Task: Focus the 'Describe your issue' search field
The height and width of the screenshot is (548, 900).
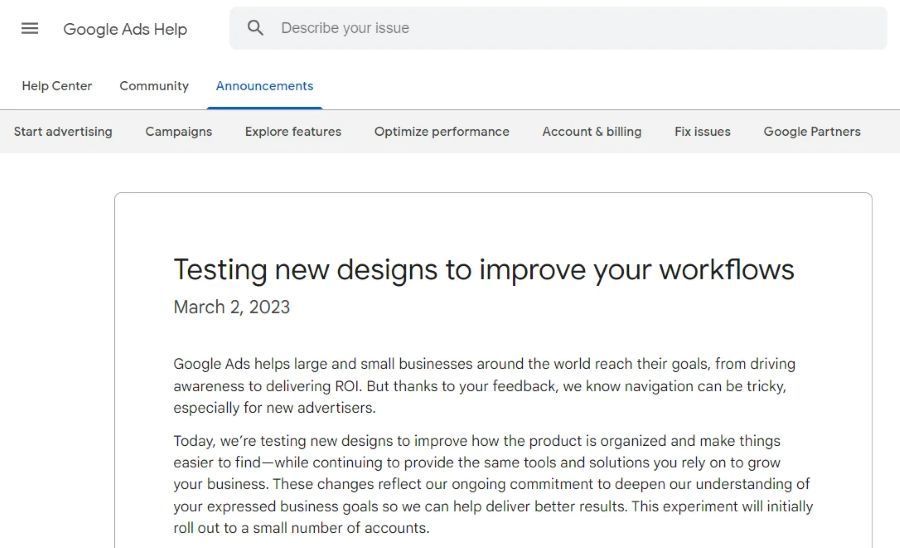Action: [558, 28]
